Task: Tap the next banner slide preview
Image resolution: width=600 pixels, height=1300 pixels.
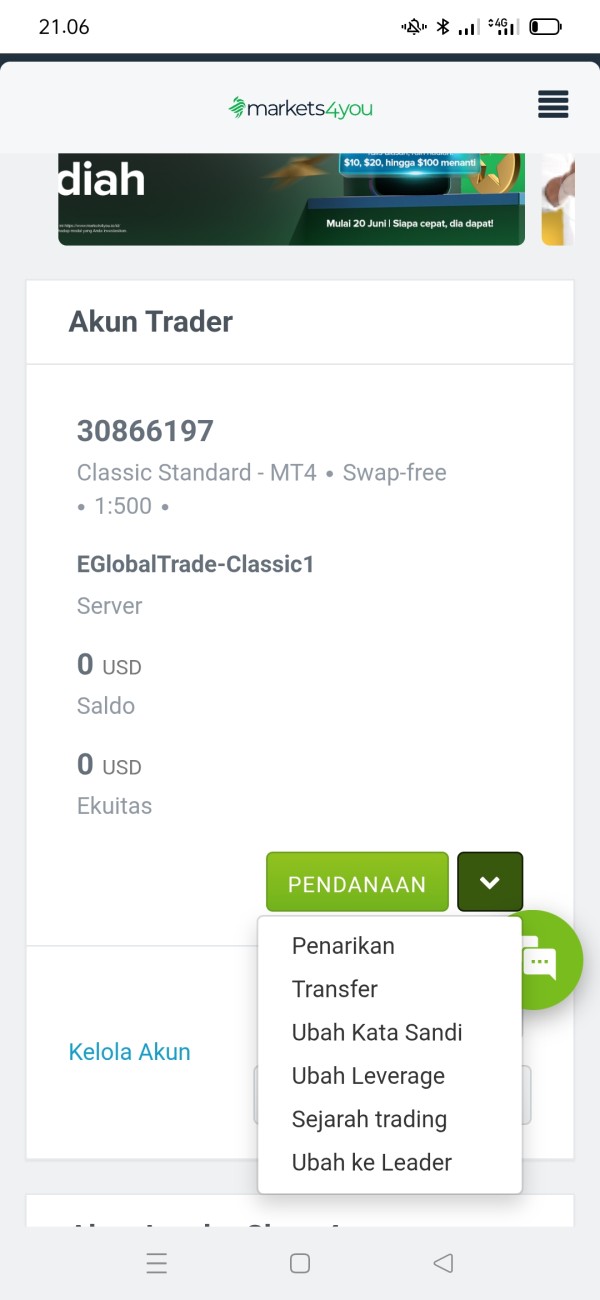Action: pyautogui.click(x=558, y=199)
